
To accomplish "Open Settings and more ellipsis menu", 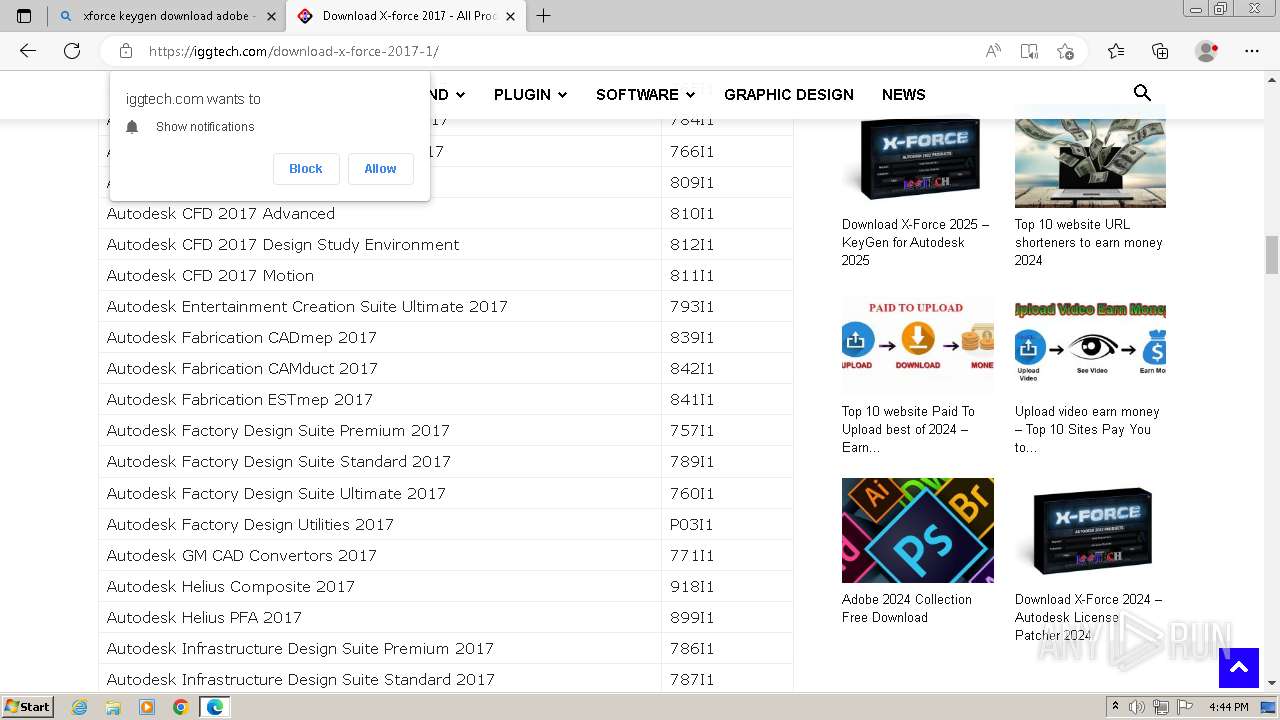I will tap(1252, 51).
